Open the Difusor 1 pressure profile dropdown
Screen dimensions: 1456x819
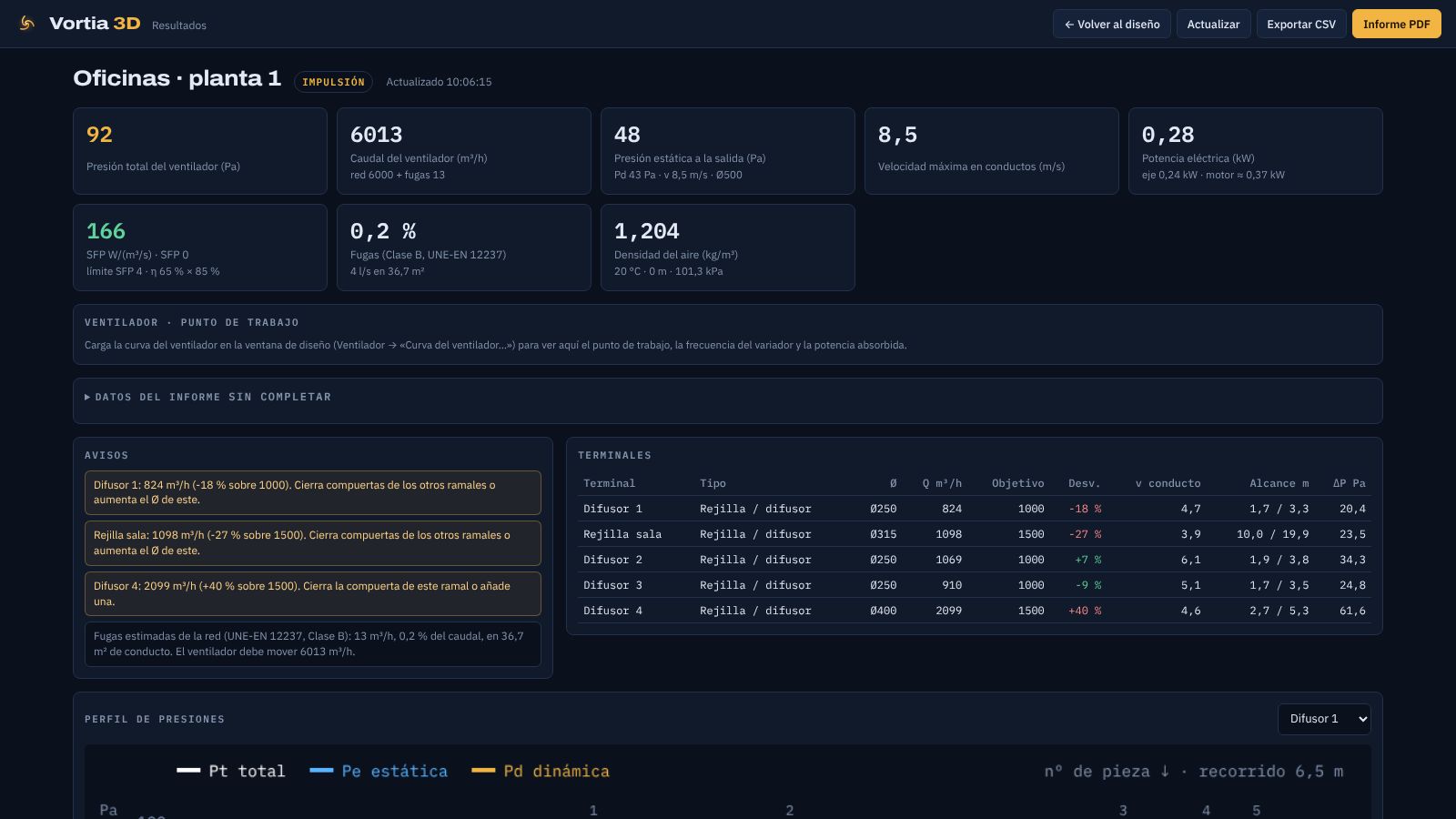tap(1324, 719)
